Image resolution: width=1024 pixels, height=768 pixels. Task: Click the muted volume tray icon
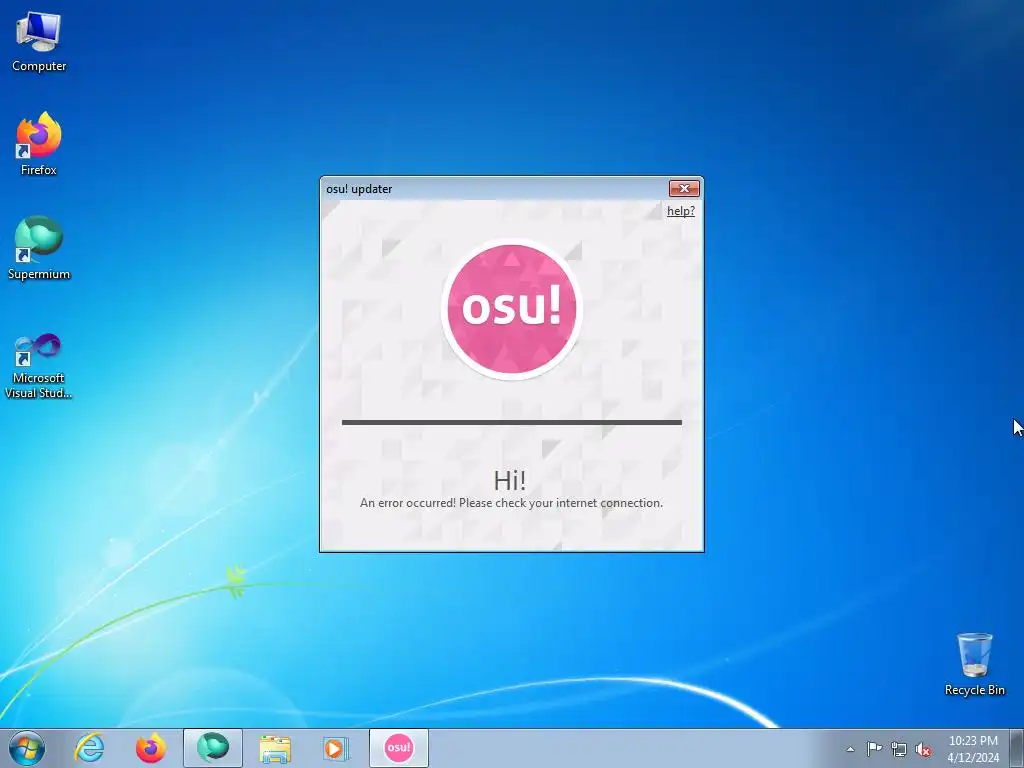[x=923, y=749]
